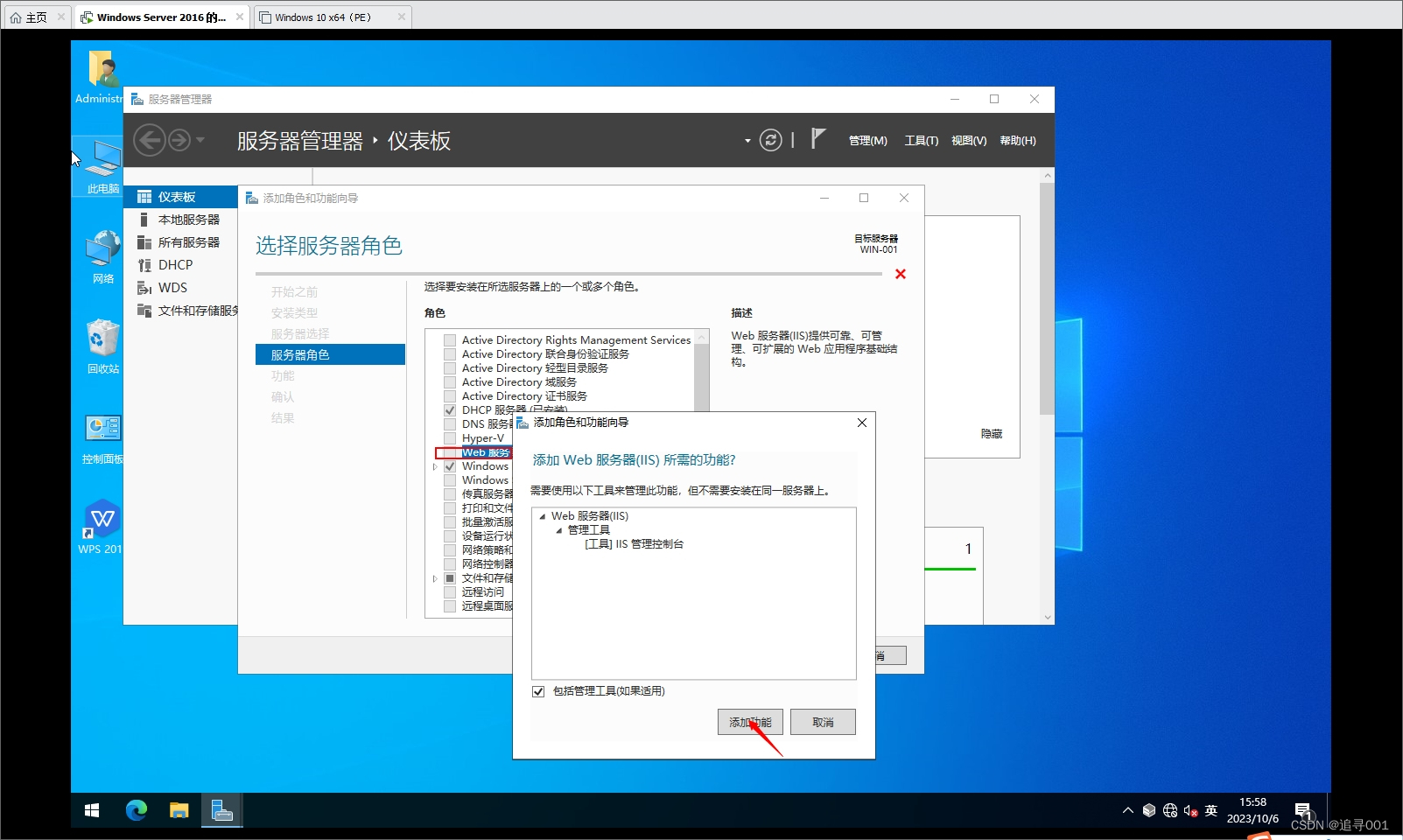This screenshot has height=840, width=1403.
Task: Check Active Directory 联合身份验证服务 role
Action: point(450,354)
